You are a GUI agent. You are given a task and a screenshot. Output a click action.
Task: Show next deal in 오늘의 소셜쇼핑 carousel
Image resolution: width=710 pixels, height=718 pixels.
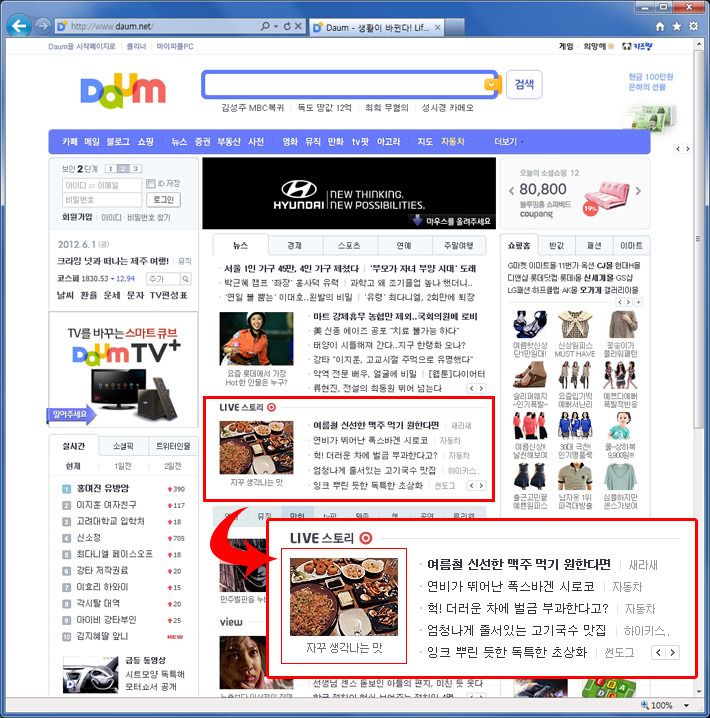point(638,190)
